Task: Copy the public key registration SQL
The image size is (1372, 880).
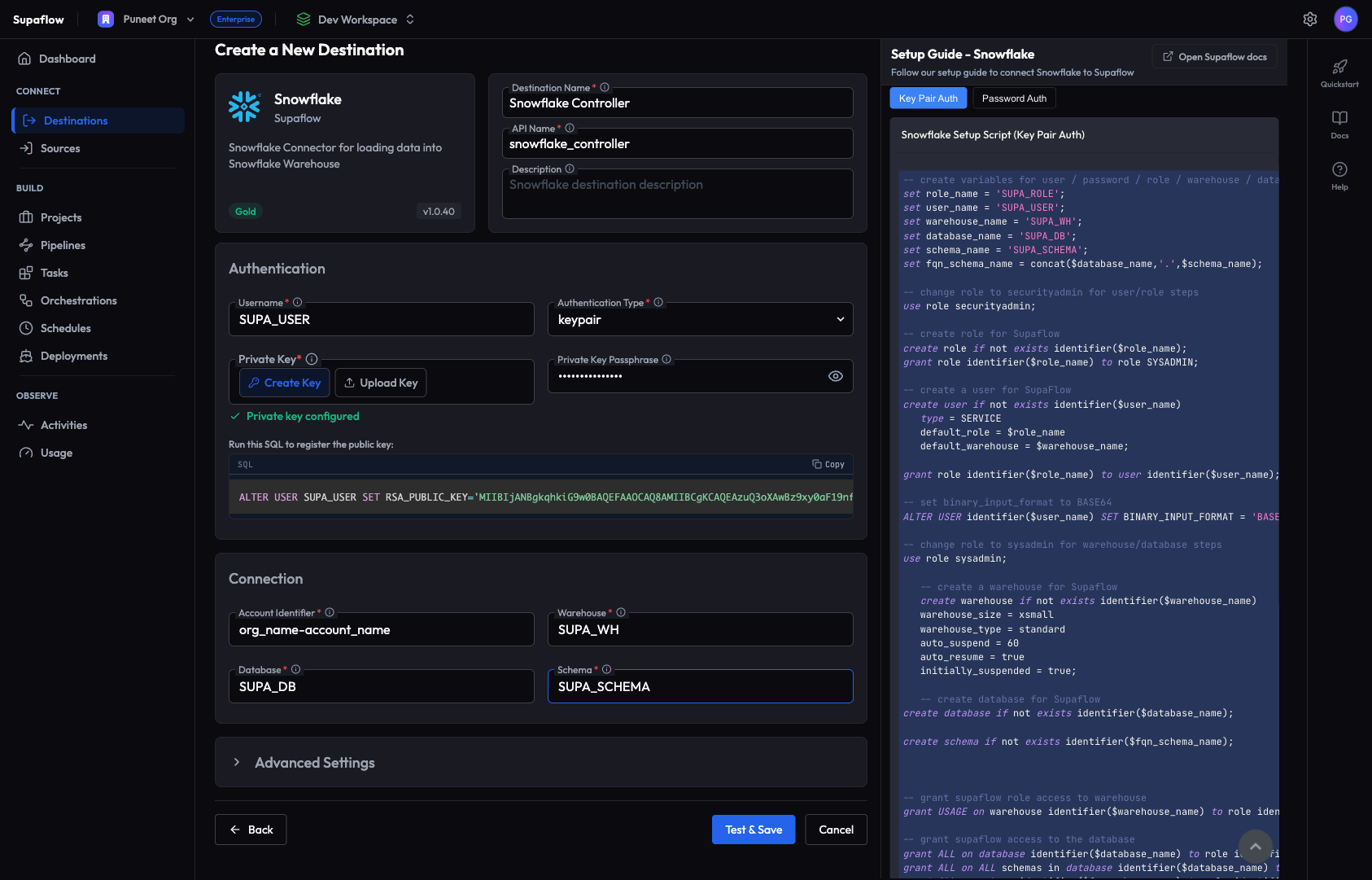Action: 828,464
